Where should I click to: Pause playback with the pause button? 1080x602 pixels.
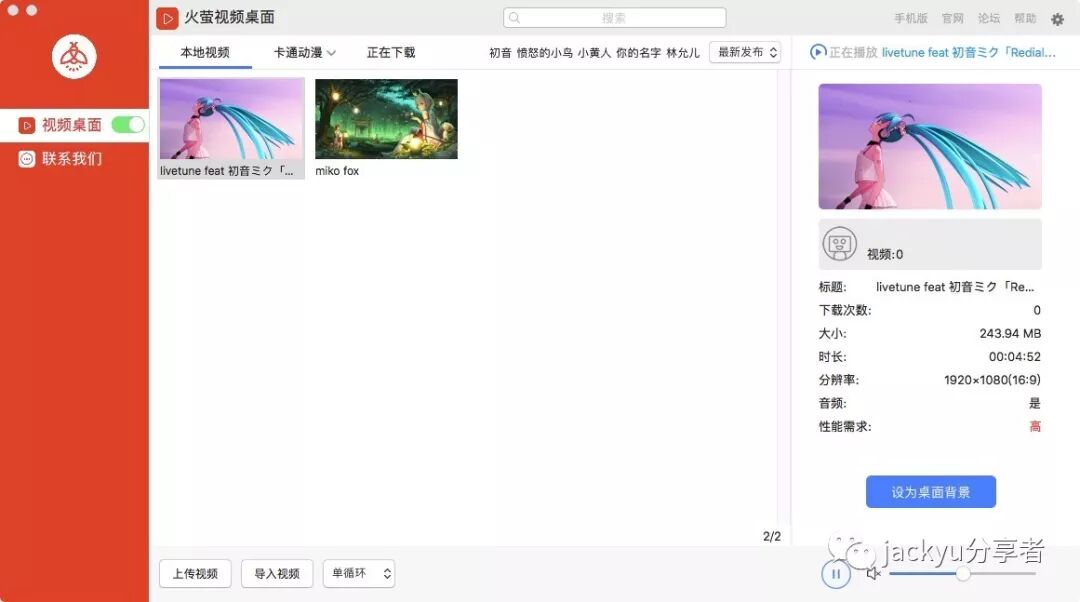[835, 573]
